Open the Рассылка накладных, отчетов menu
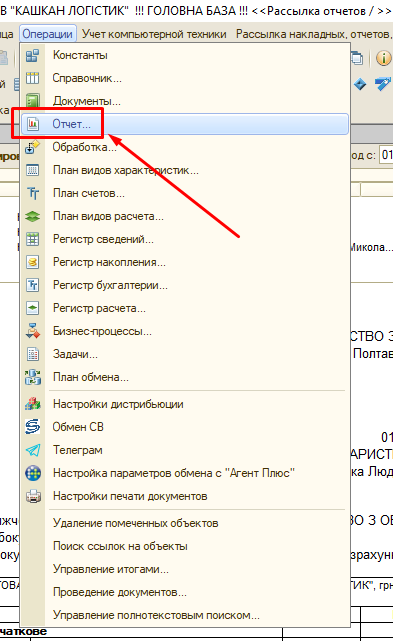The image size is (393, 641). tap(314, 34)
